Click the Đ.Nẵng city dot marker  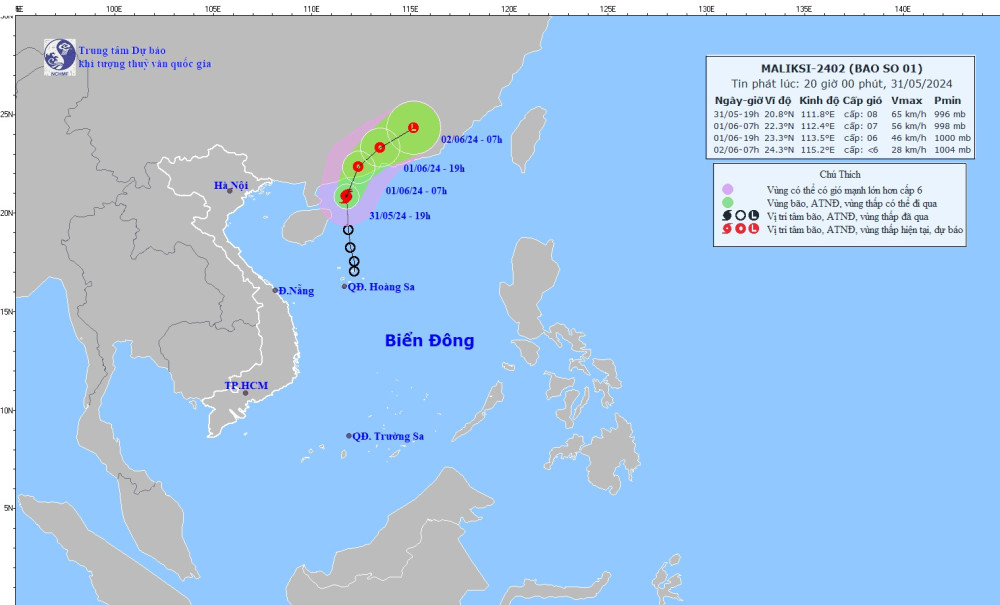click(276, 290)
